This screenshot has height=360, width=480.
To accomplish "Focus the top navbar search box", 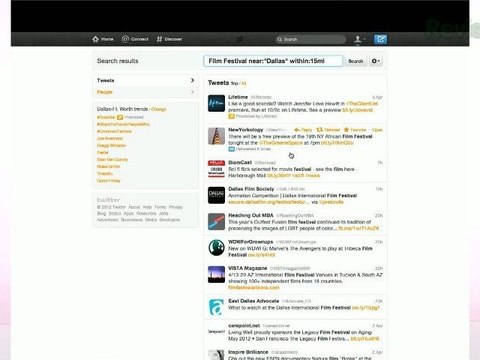I will coord(311,39).
